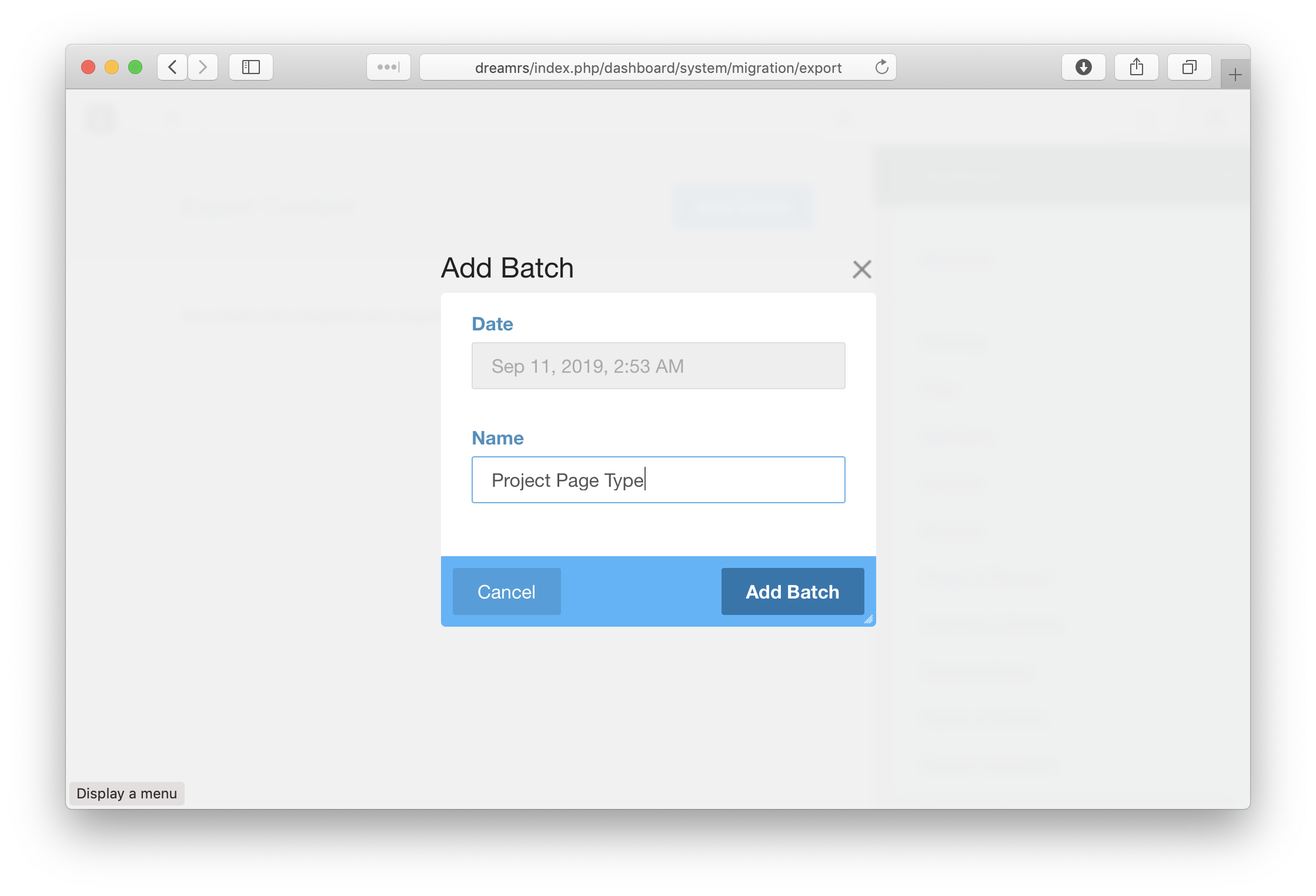Select the address bar URL
The image size is (1316, 896).
pyautogui.click(x=658, y=68)
